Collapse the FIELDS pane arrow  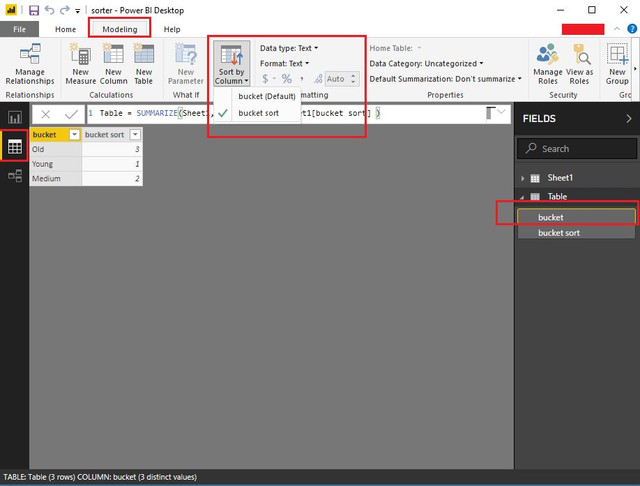(629, 119)
